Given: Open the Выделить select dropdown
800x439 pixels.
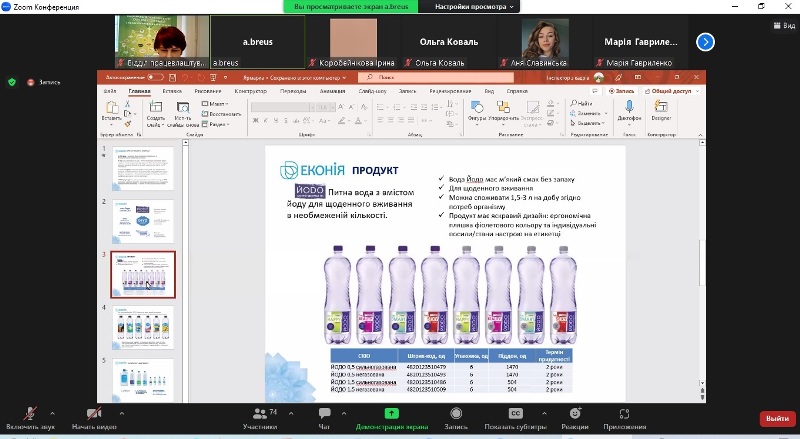Looking at the screenshot, I should tap(587, 123).
